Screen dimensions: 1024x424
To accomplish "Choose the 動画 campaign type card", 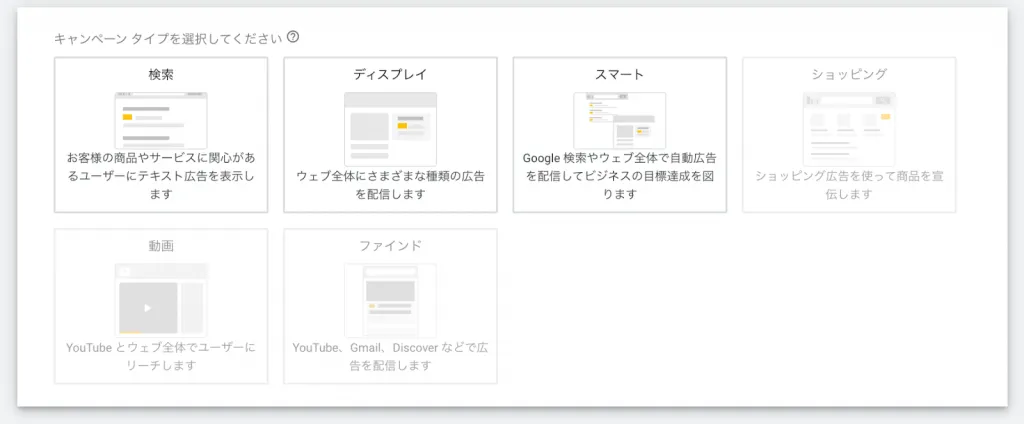I will pos(161,306).
